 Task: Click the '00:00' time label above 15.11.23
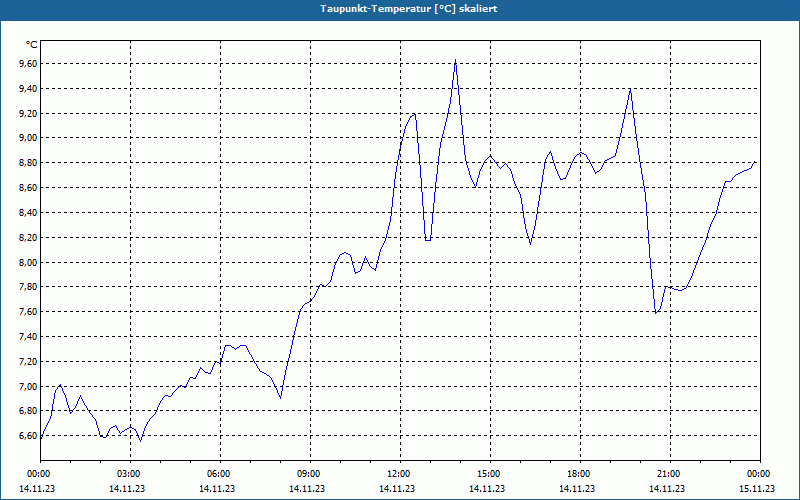pyautogui.click(x=758, y=474)
